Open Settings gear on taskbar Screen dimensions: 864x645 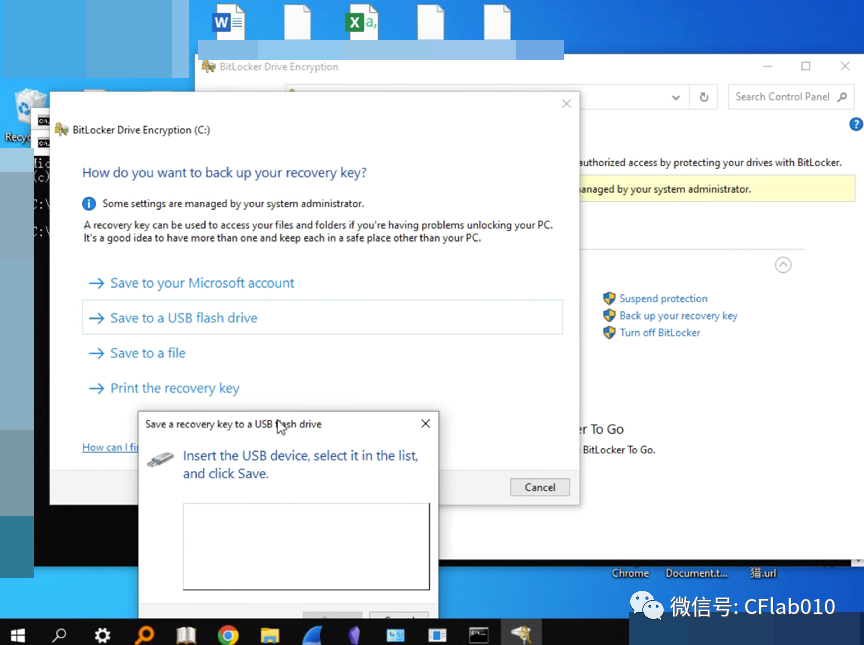click(x=102, y=635)
